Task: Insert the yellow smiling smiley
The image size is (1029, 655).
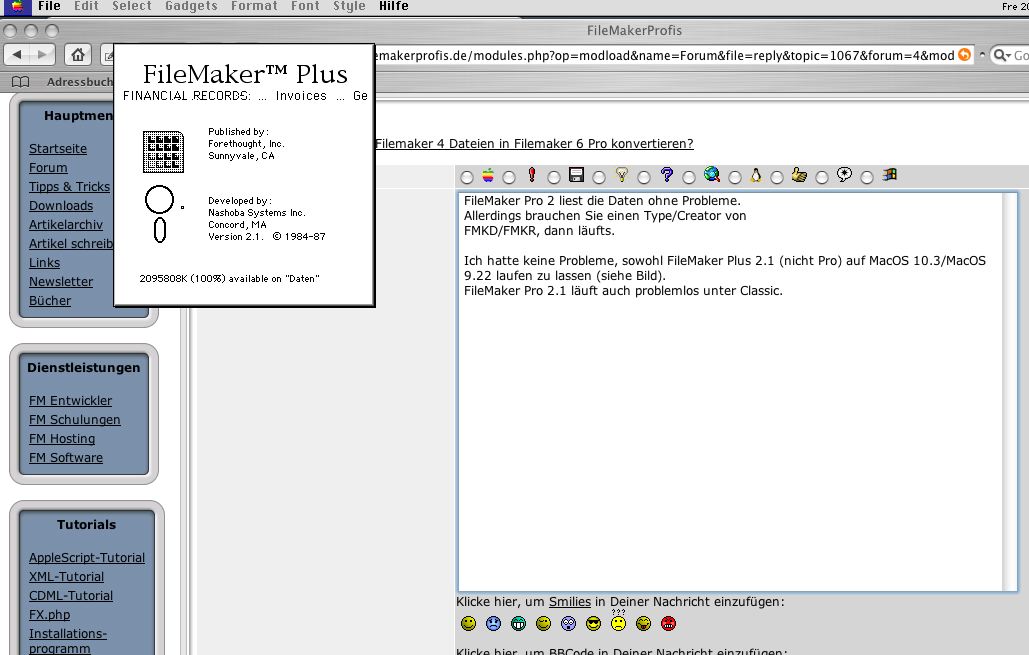Action: coord(469,623)
